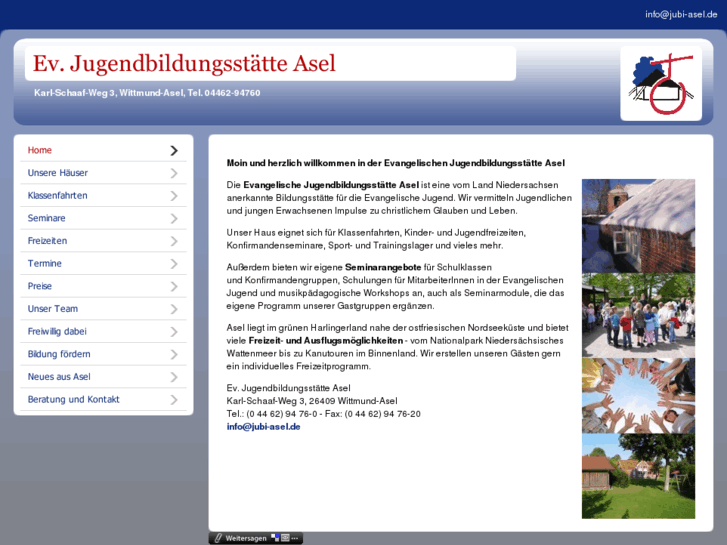The width and height of the screenshot is (727, 545).
Task: Click the chevron next to Neues aus Asel
Action: 174,377
